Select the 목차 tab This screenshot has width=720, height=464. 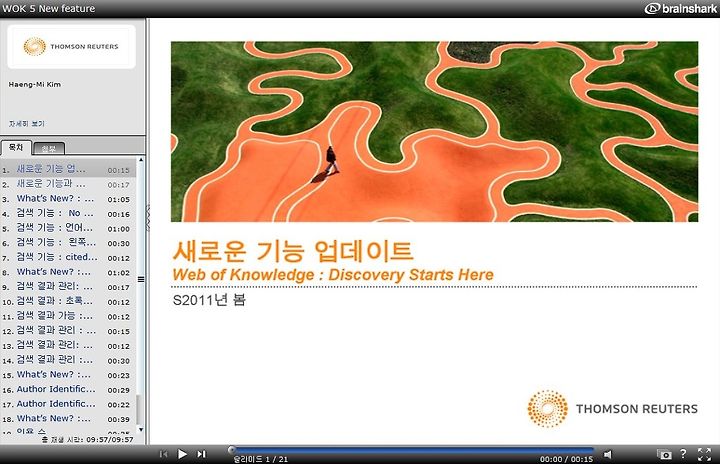coord(16,147)
